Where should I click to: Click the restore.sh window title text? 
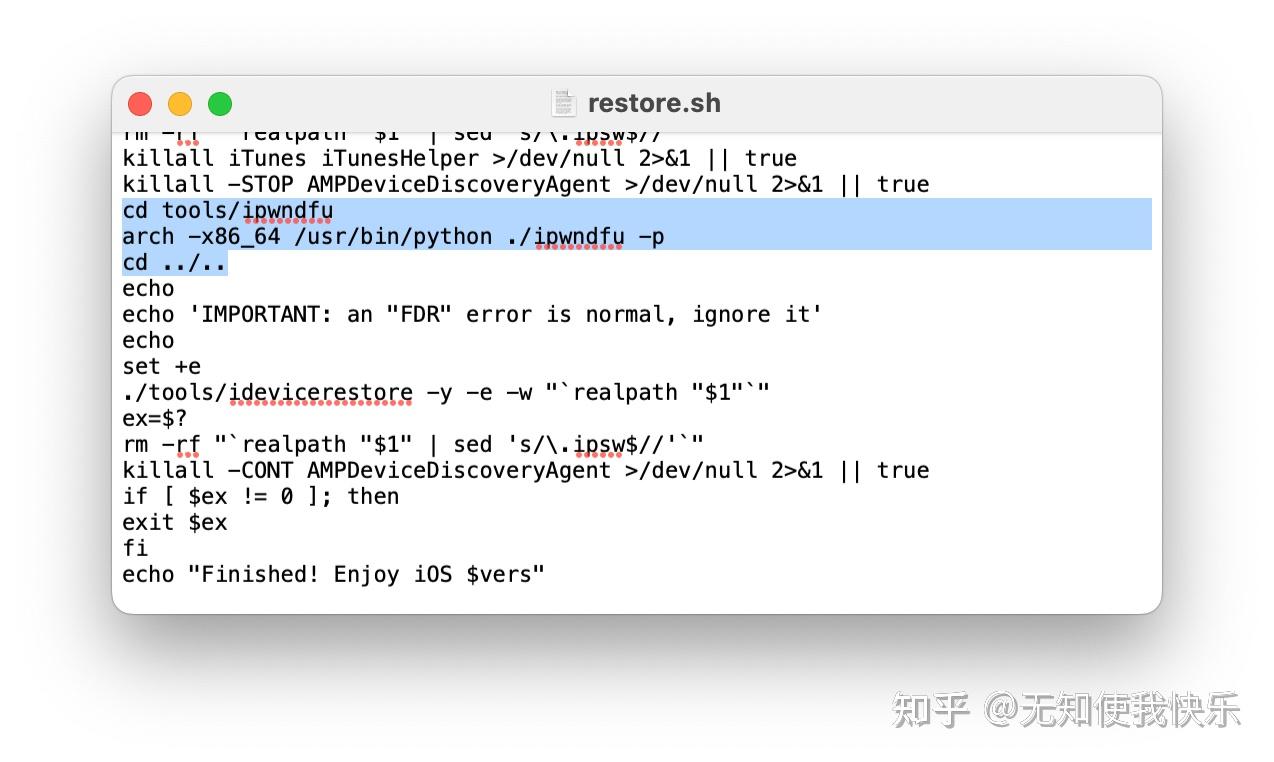pyautogui.click(x=654, y=103)
